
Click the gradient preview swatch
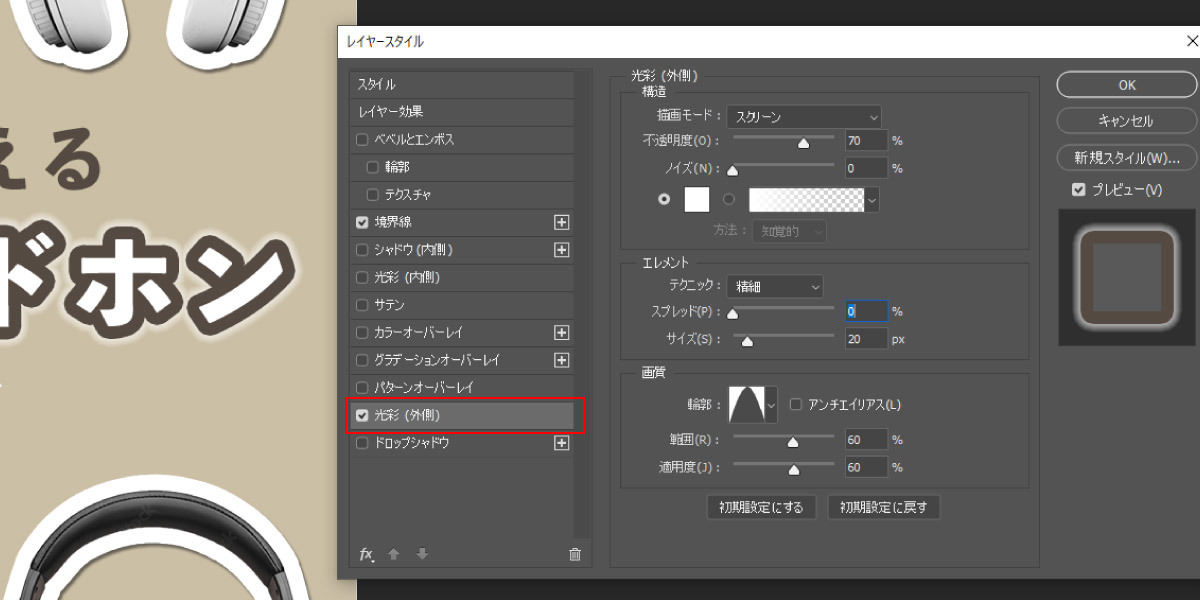point(807,200)
